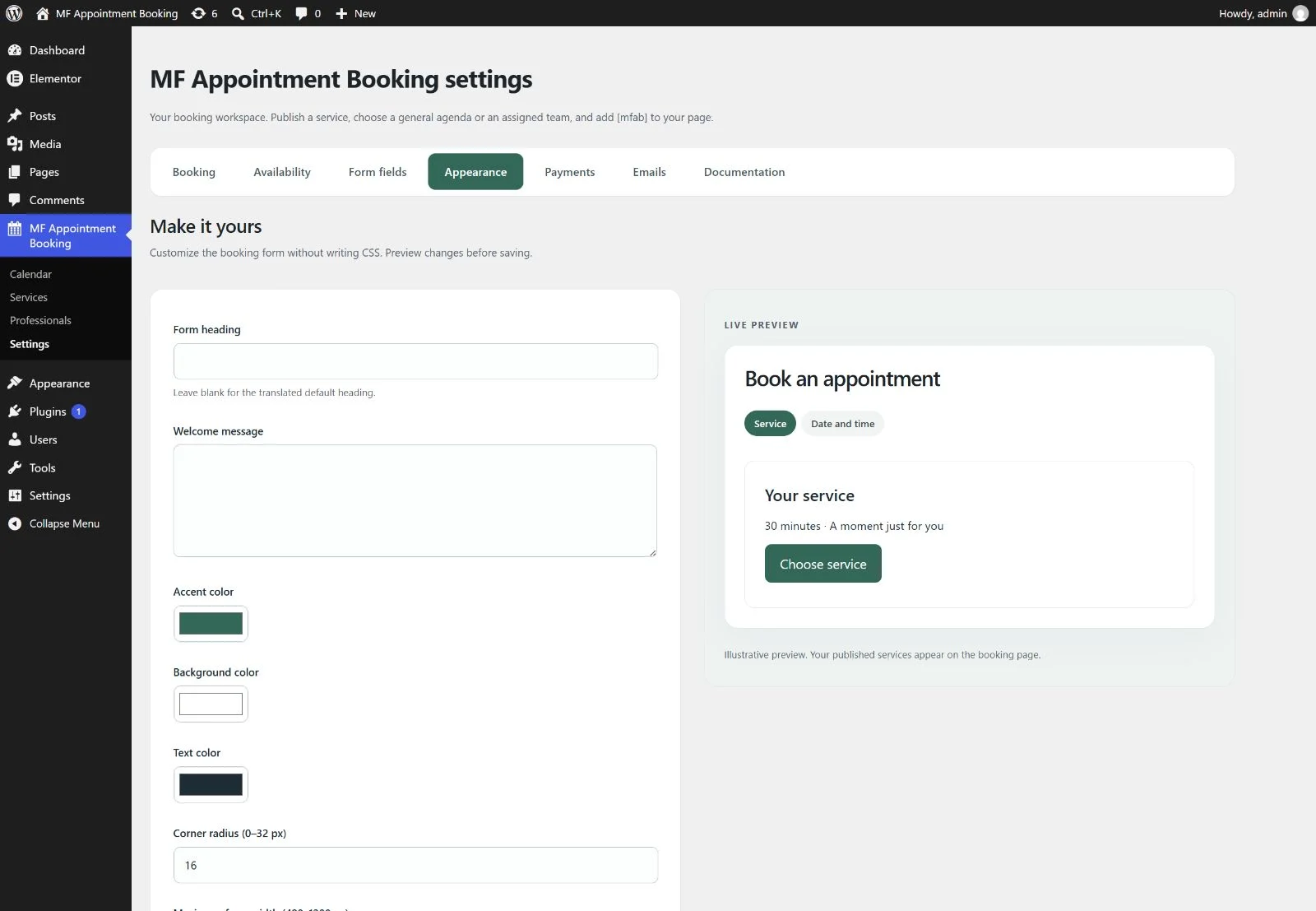Click the Tools label in sidebar
Screen dimensions: 1316x911
(x=43, y=467)
